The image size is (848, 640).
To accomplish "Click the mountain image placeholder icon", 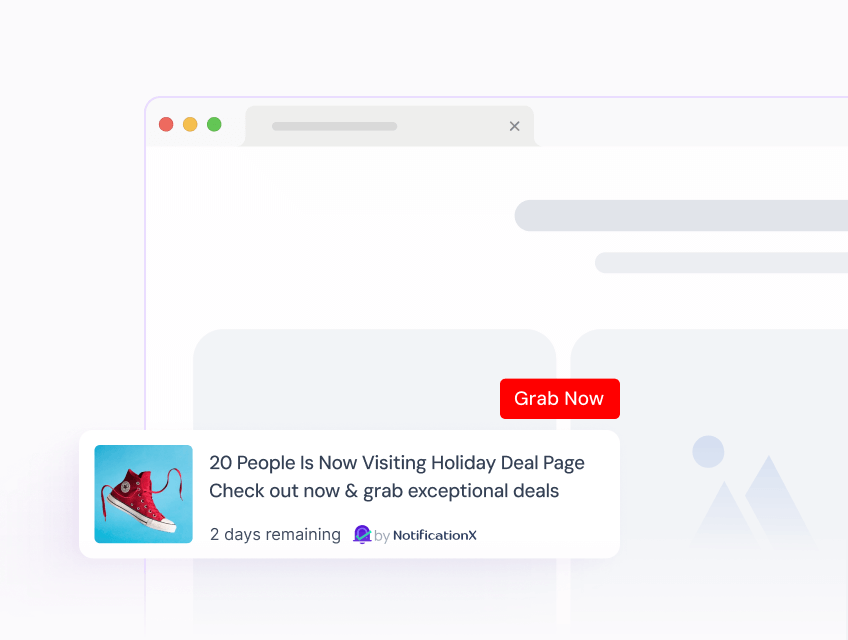I will click(753, 500).
